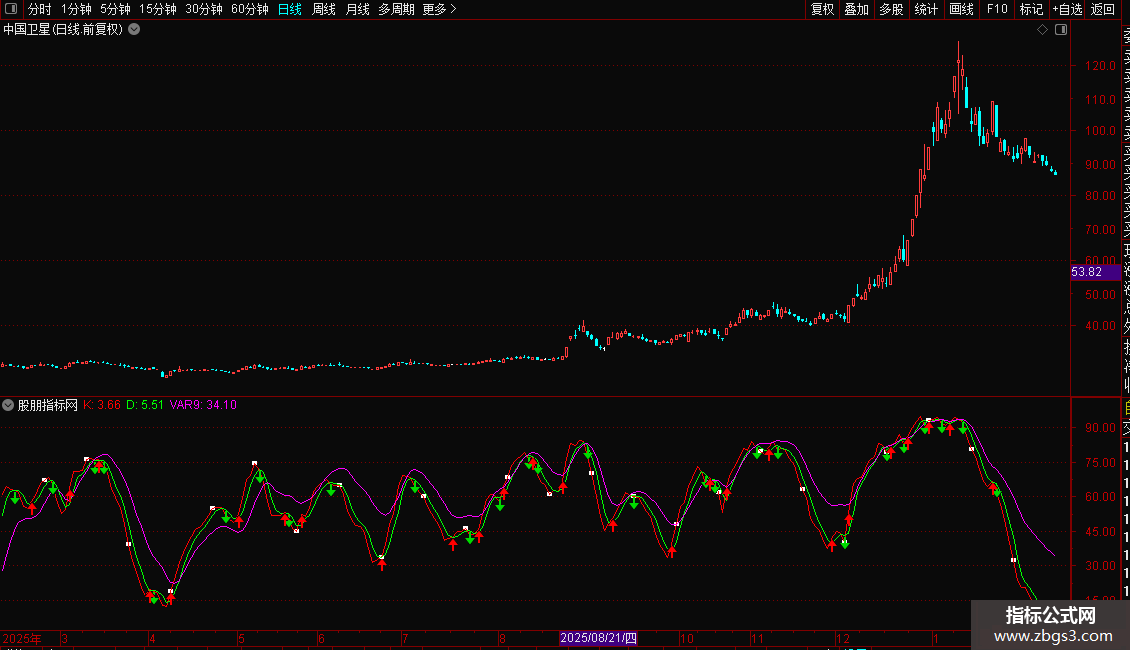Click the 2025年 label on the time axis
This screenshot has width=1130, height=650.
point(22,638)
